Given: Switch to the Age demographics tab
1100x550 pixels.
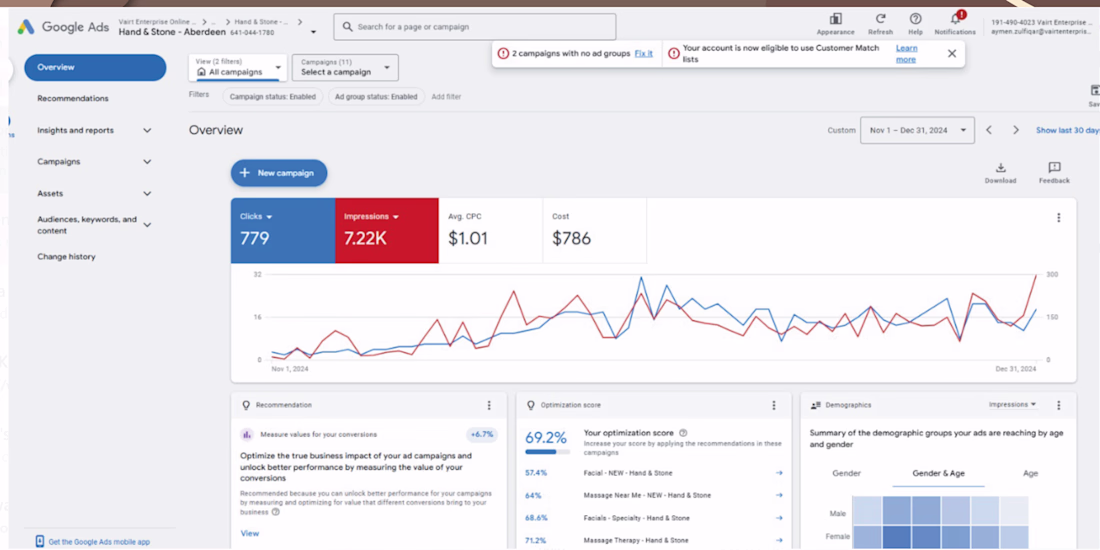Looking at the screenshot, I should 1030,474.
